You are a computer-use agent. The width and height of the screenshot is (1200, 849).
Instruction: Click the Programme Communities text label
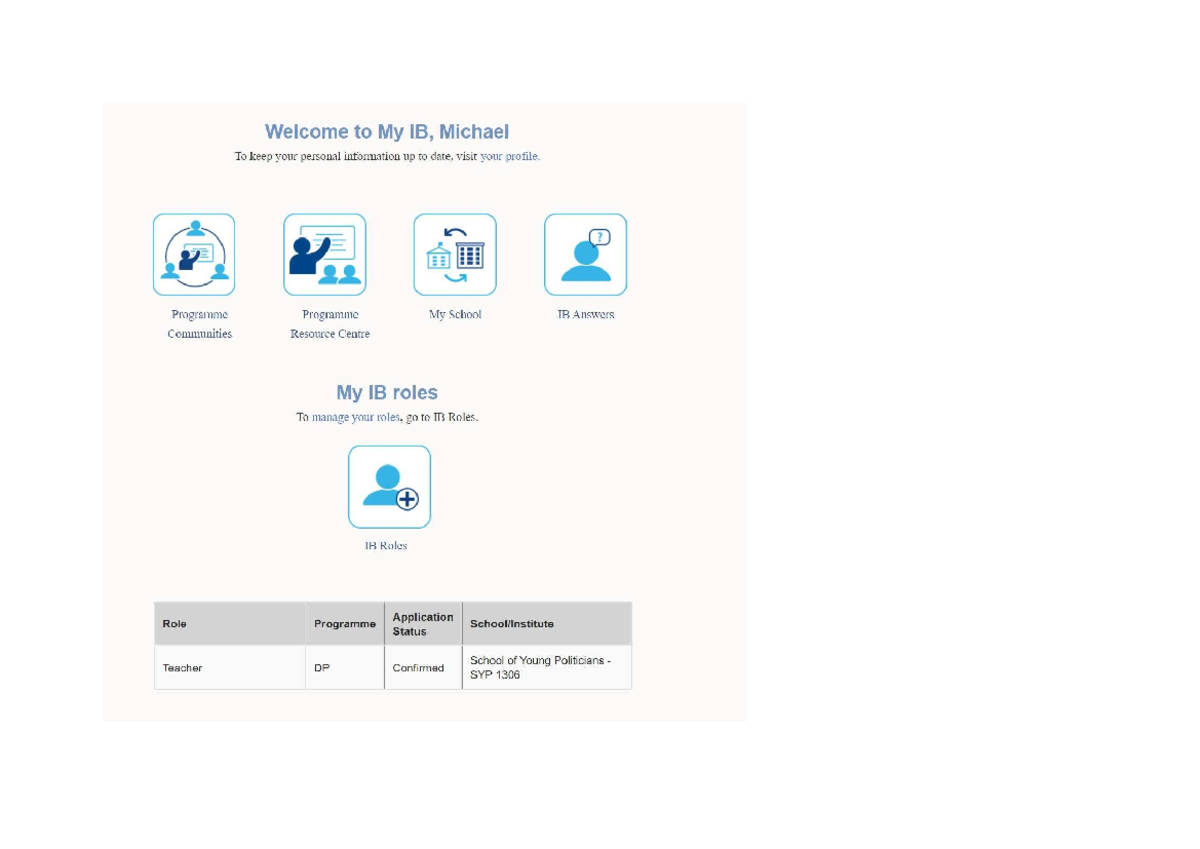[x=200, y=324]
